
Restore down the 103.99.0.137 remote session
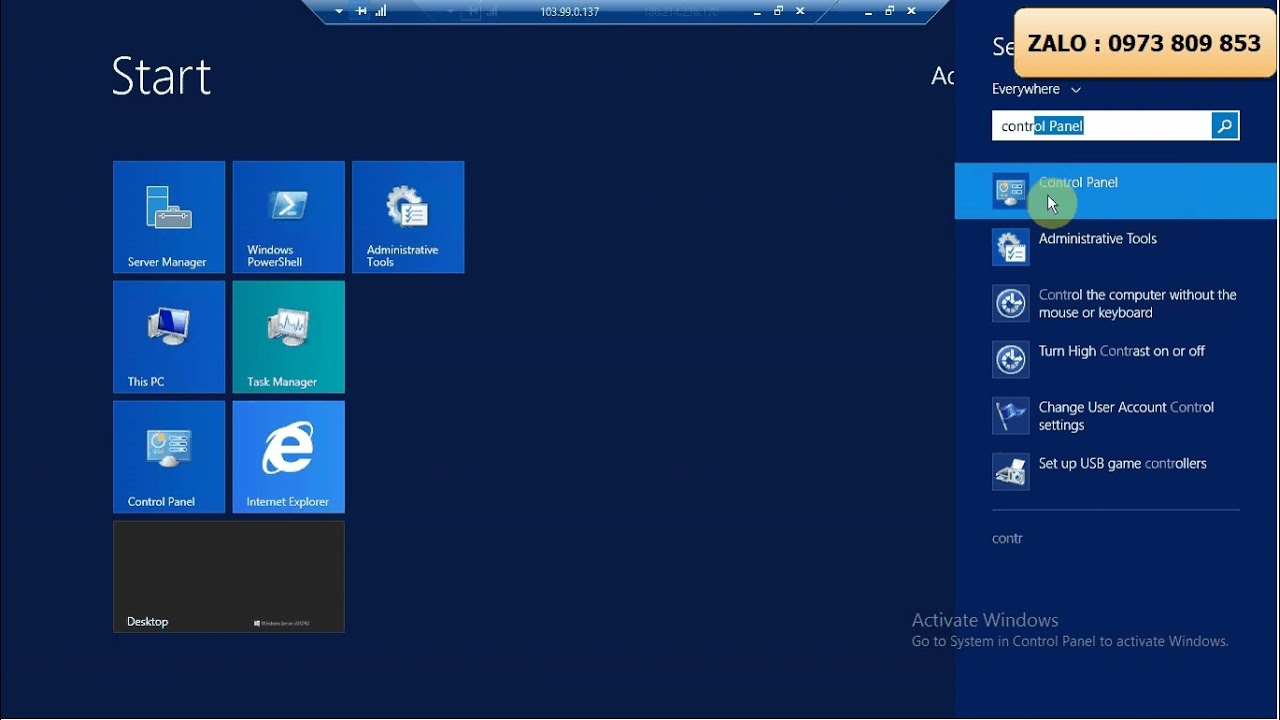tap(778, 11)
